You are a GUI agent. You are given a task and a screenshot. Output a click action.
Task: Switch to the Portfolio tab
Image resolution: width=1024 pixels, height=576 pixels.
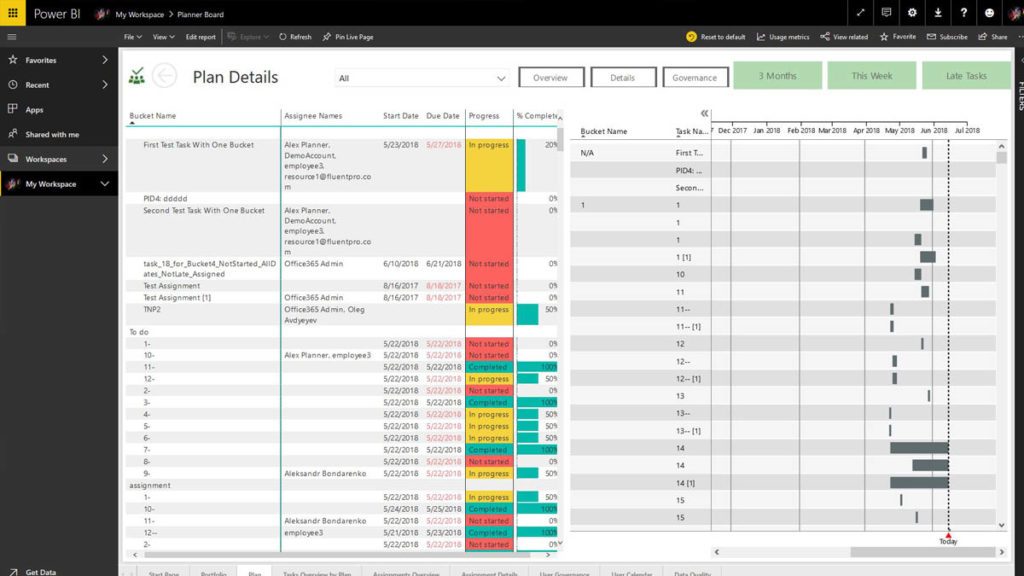(214, 572)
